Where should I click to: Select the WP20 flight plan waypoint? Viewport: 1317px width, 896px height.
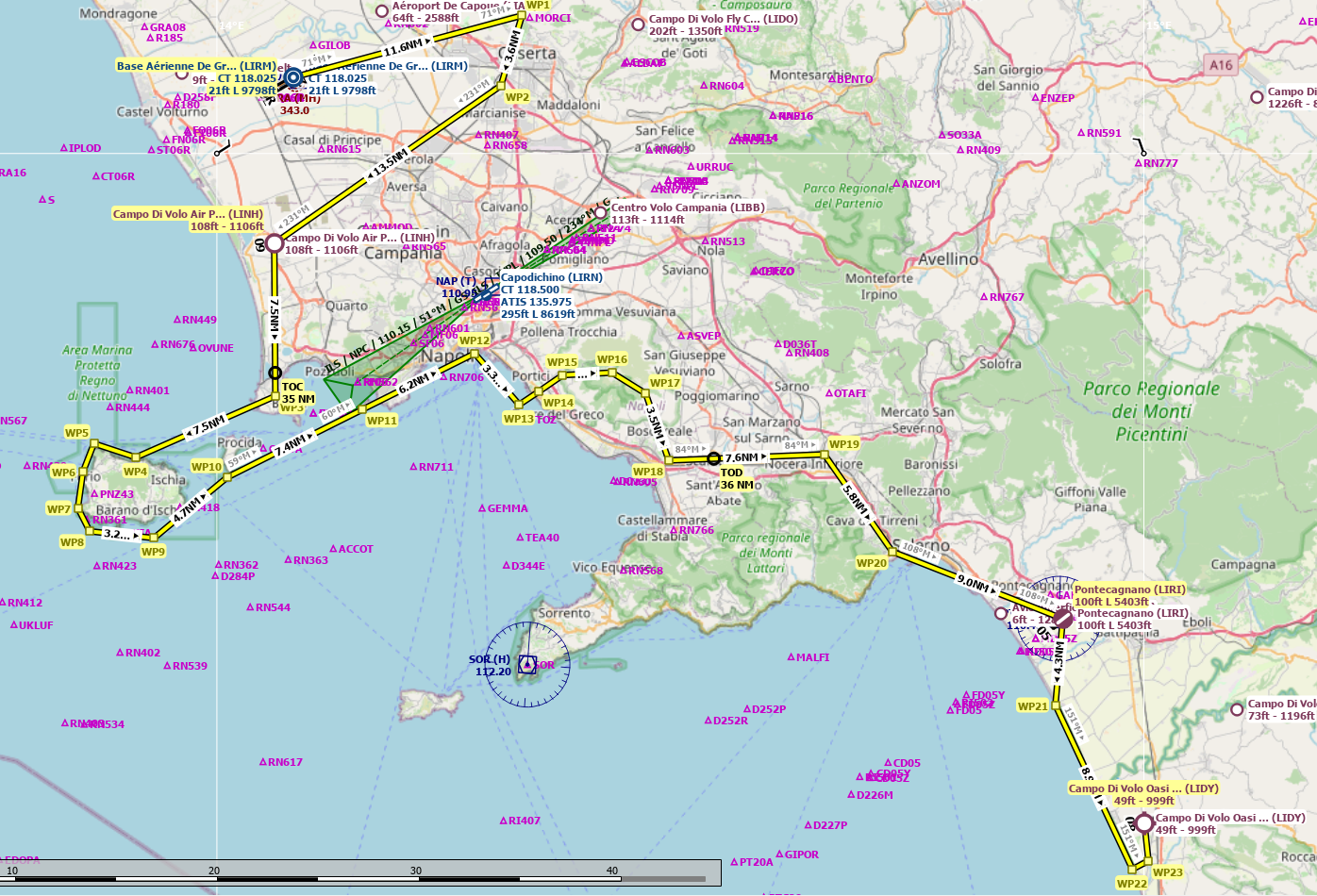892,552
